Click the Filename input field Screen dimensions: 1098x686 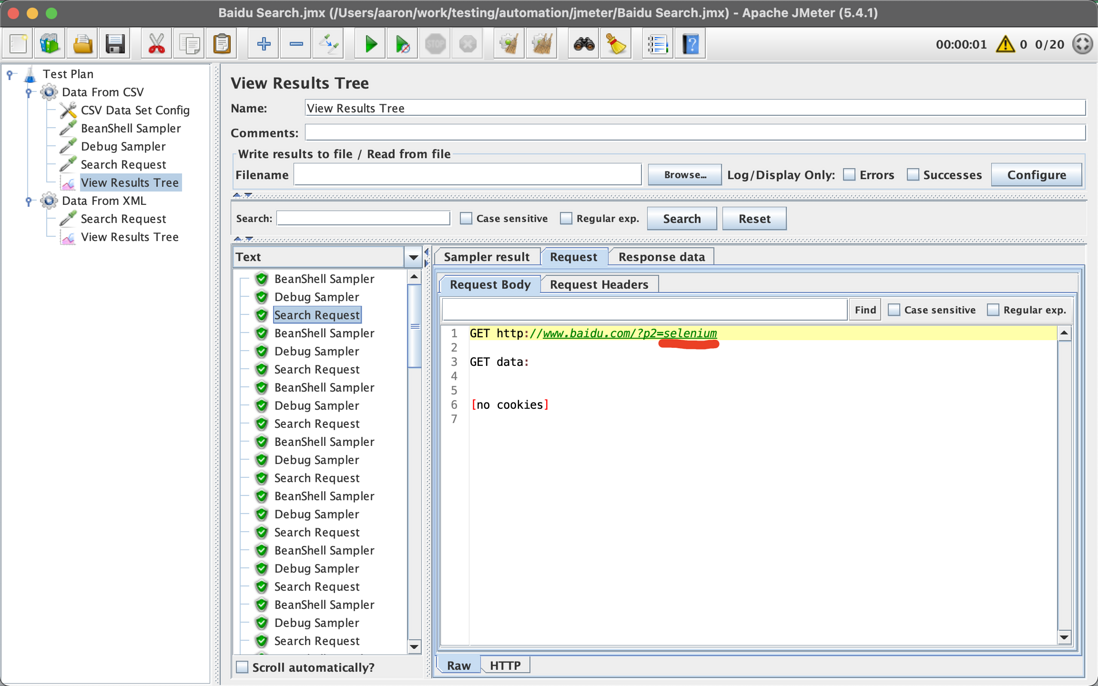click(x=468, y=175)
